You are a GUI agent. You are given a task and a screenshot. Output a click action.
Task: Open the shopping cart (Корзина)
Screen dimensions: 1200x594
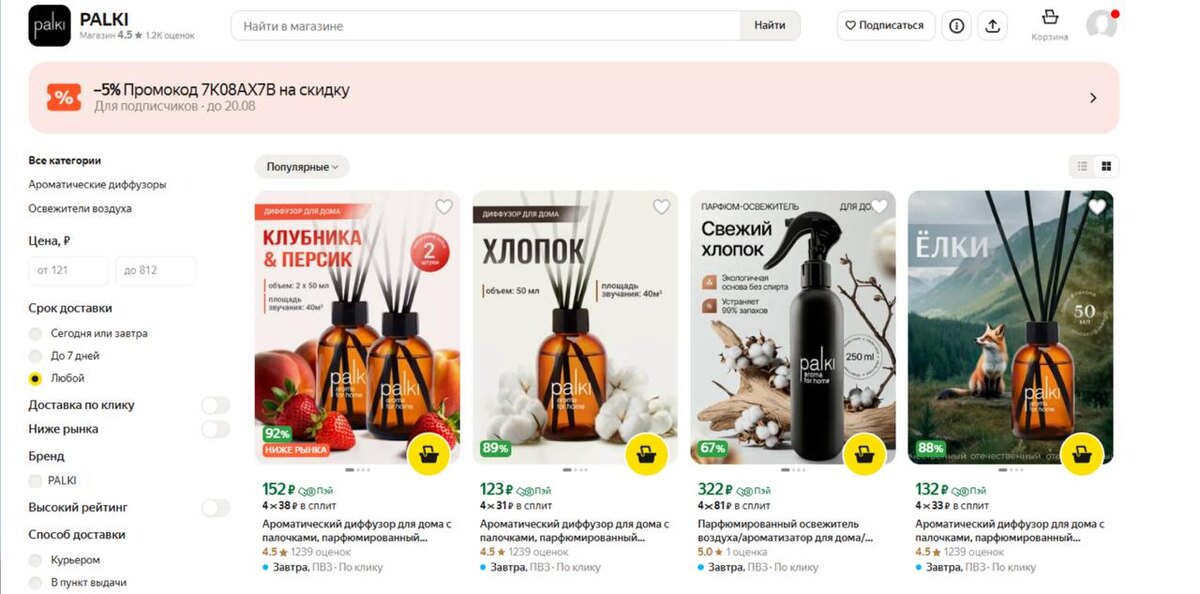click(1049, 25)
